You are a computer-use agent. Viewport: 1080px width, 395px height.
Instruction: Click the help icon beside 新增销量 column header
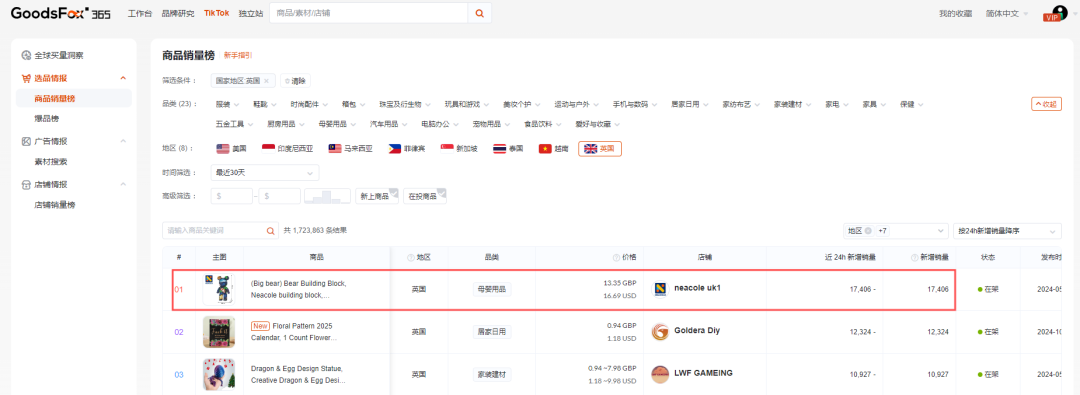point(914,257)
